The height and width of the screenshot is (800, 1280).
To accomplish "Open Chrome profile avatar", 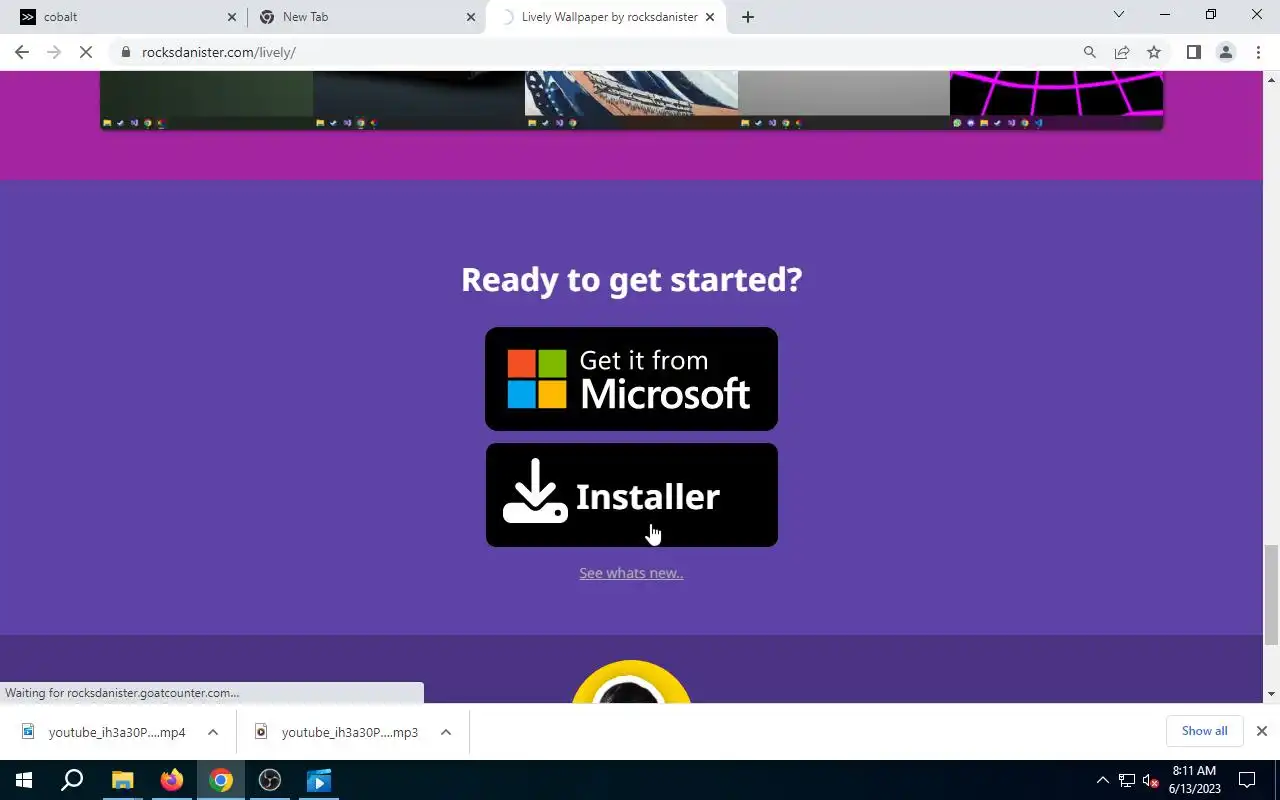I will [1225, 52].
